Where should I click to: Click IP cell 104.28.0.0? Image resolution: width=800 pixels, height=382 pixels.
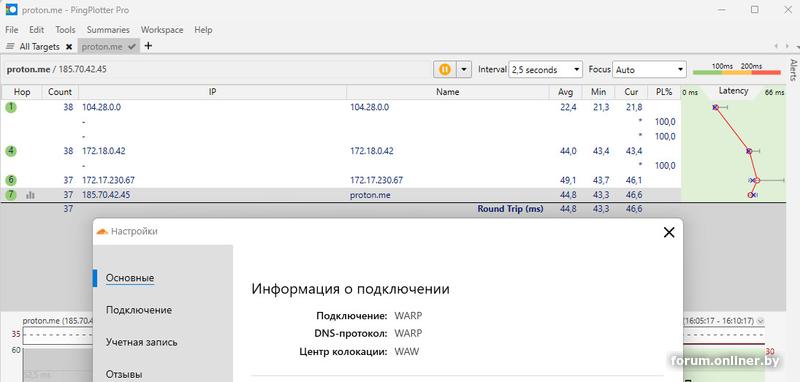(102, 107)
